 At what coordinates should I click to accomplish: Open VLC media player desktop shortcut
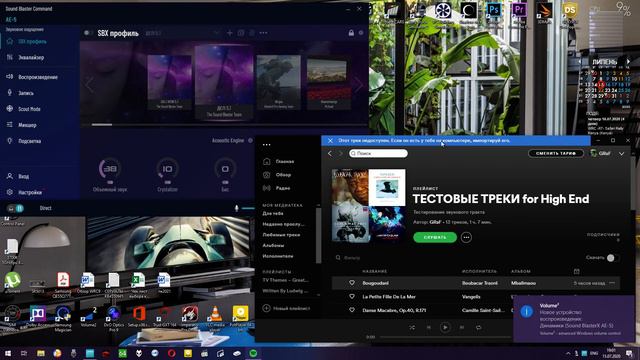click(215, 317)
